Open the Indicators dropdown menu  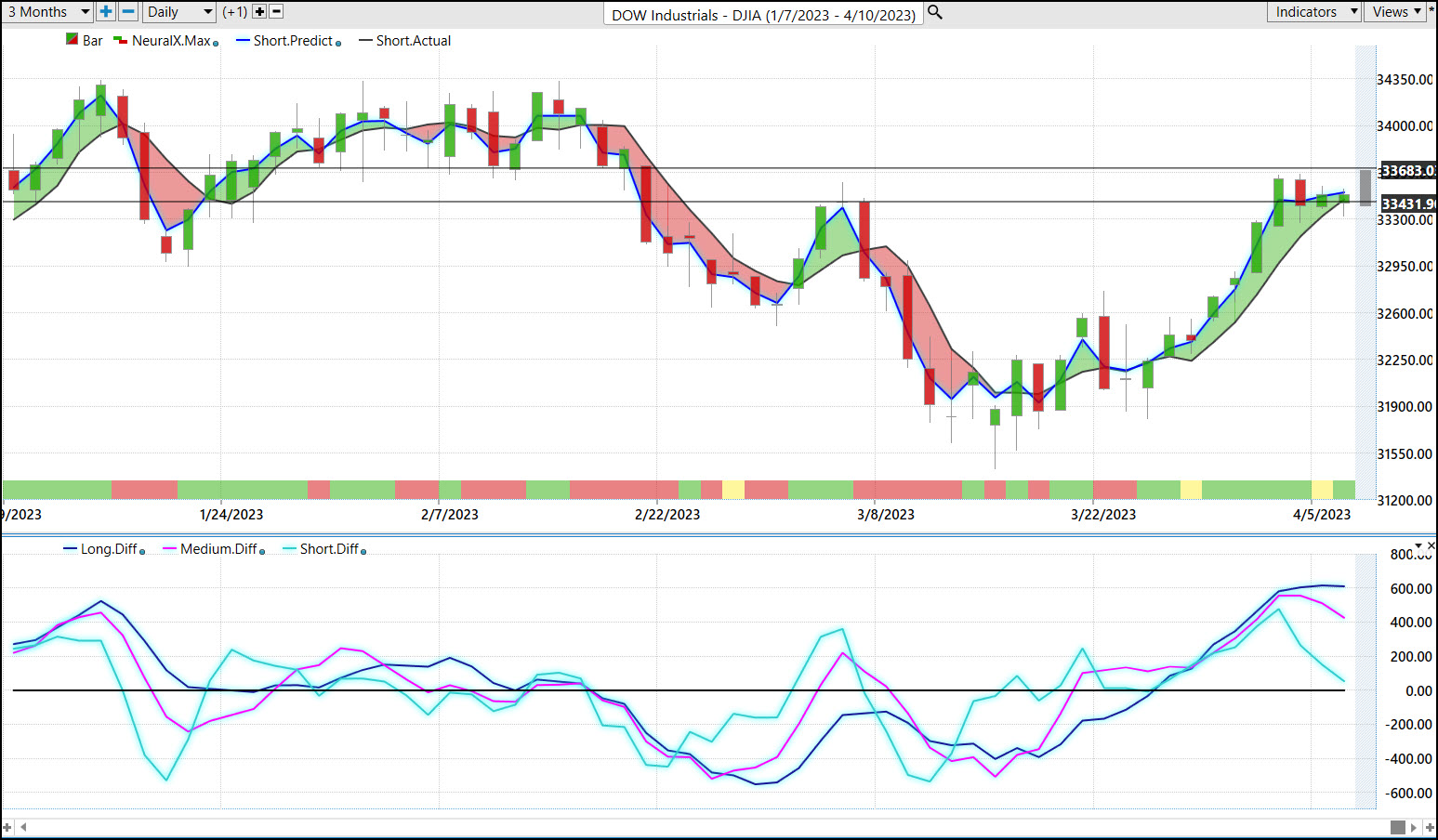pos(1314,12)
